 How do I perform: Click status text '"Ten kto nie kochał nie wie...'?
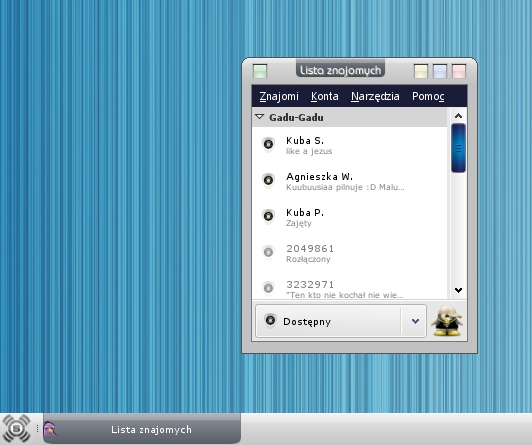click(345, 295)
